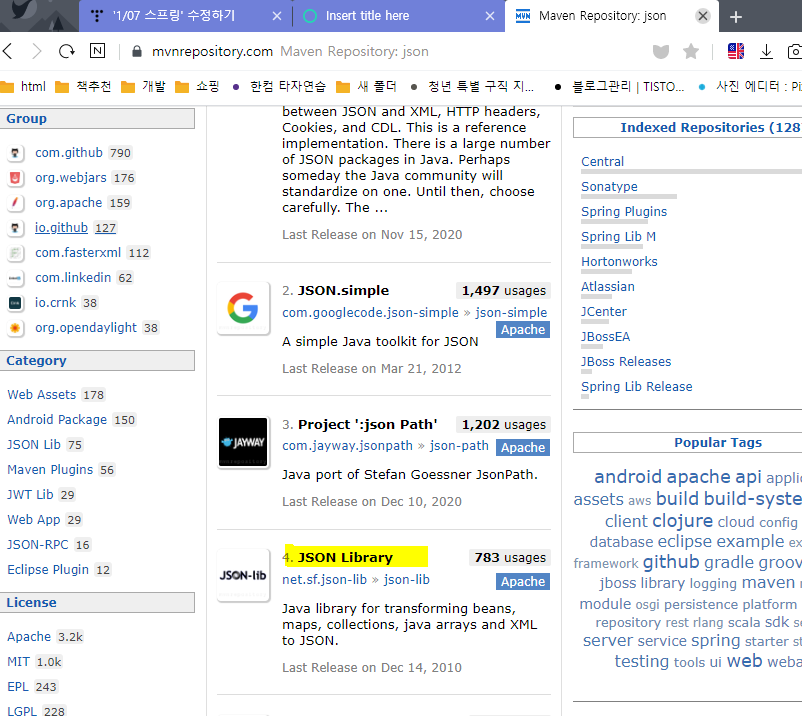Open the Web Assets category

click(41, 395)
